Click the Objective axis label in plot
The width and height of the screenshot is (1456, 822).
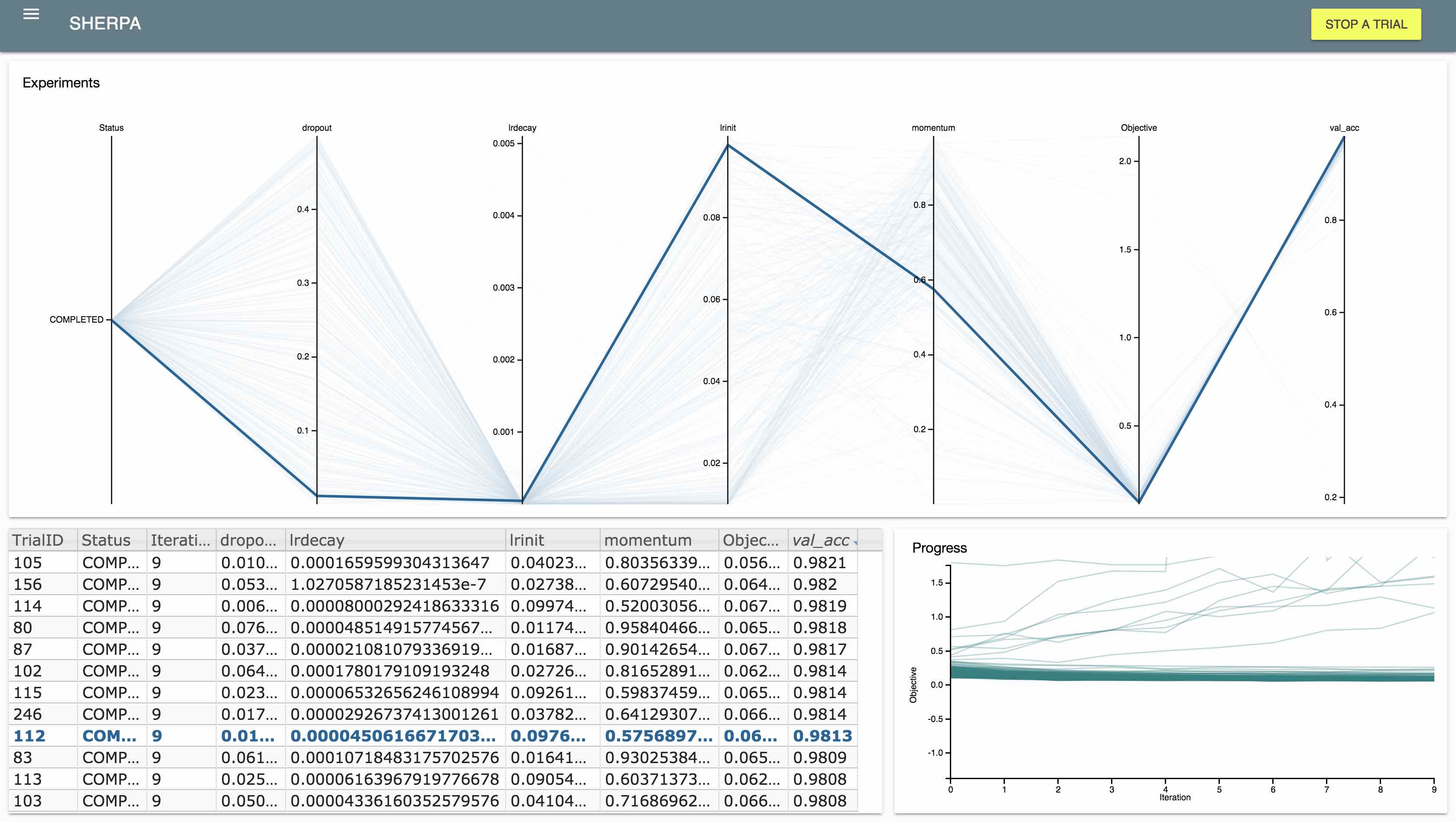point(1139,128)
